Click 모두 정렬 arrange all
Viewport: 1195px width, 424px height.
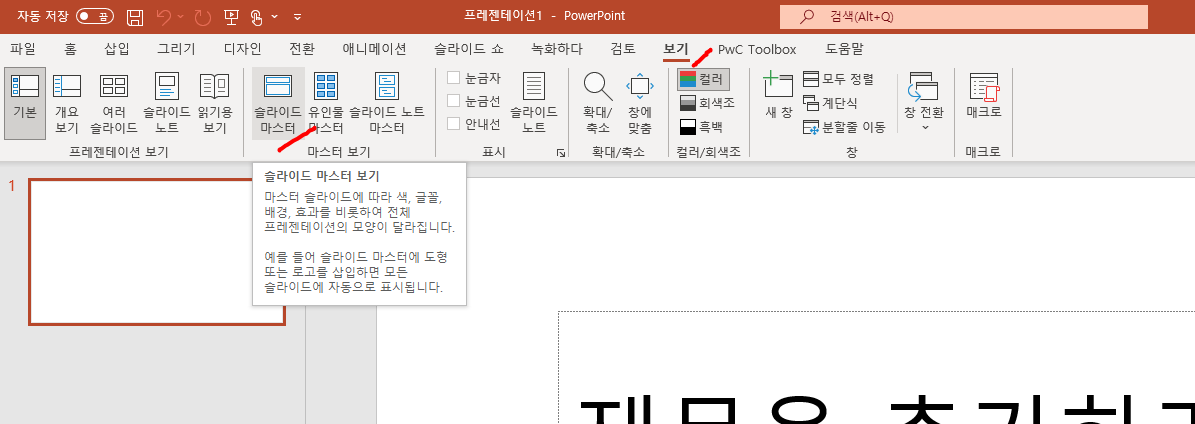(838, 79)
